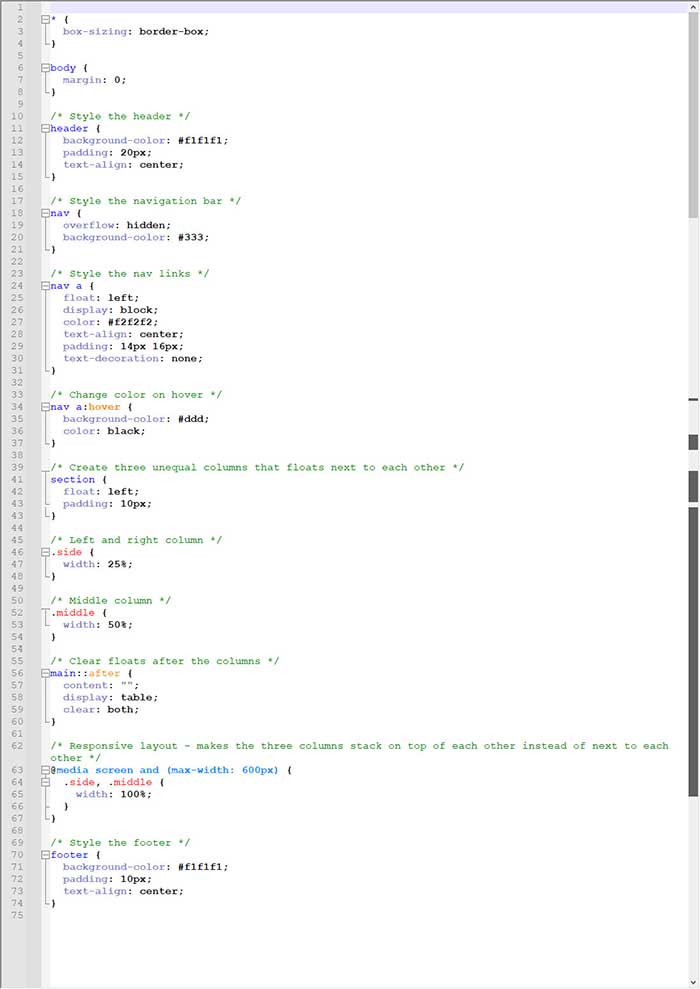Click '#f1f1f1' value on line 12

click(200, 141)
